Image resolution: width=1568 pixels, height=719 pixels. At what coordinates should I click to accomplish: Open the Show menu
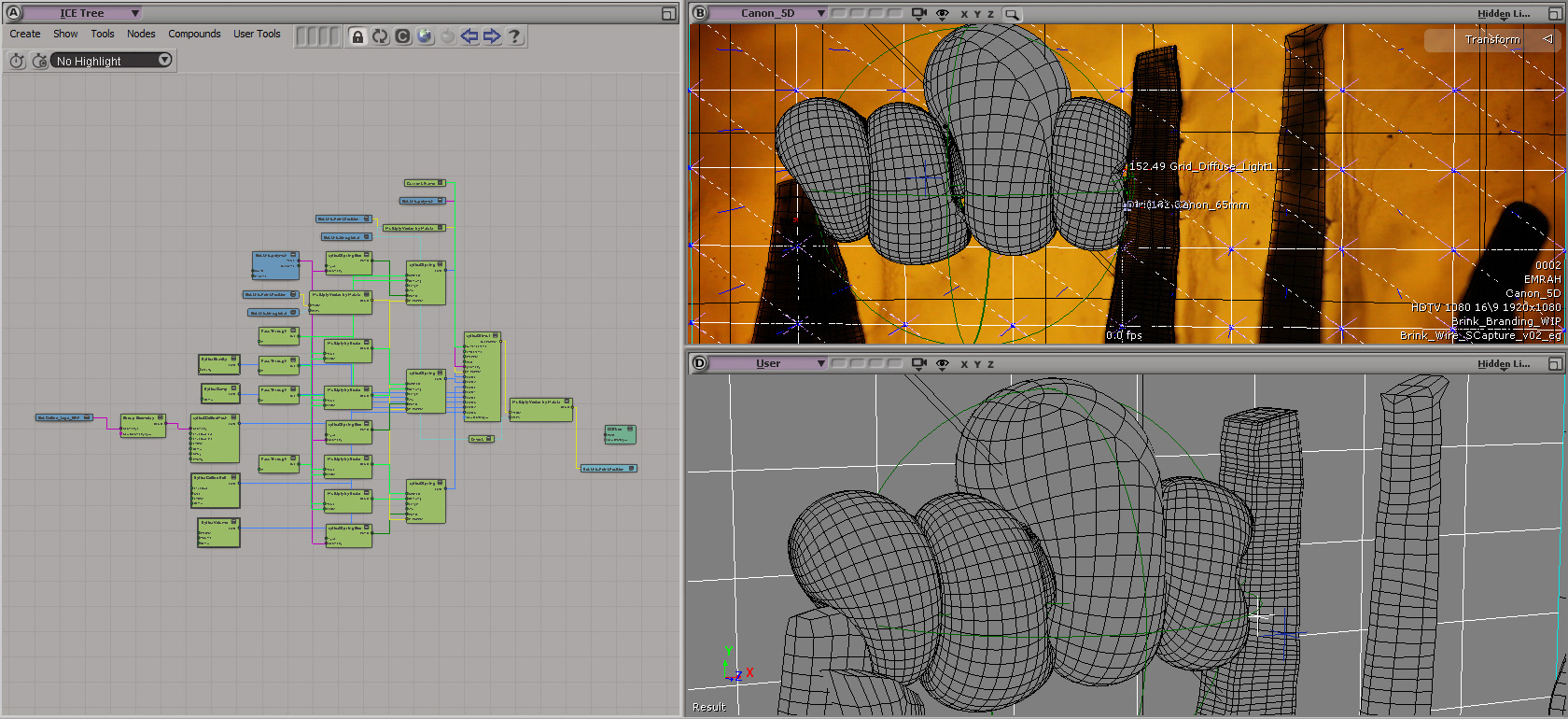65,34
